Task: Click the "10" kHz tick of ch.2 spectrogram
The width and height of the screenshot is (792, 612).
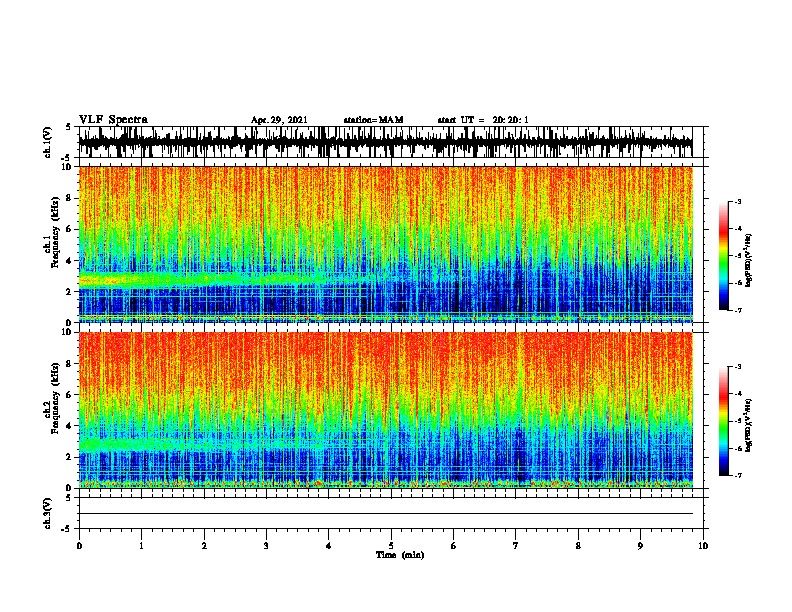Action: point(68,332)
